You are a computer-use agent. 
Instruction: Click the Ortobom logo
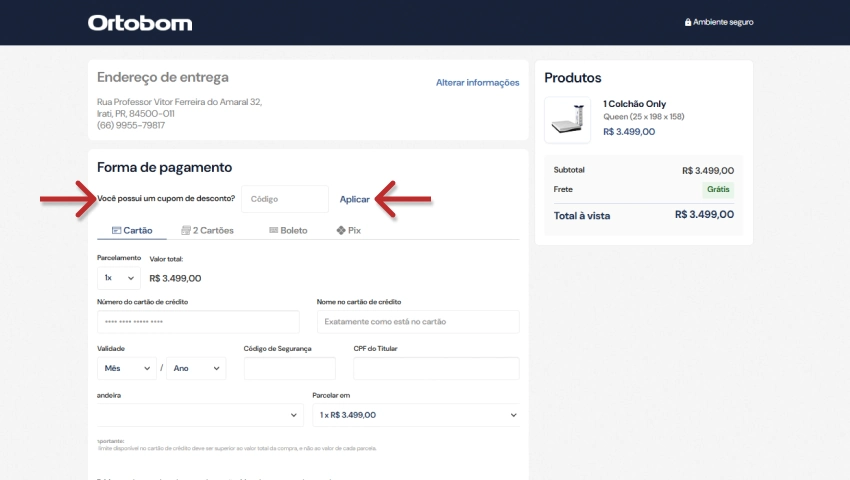[139, 22]
